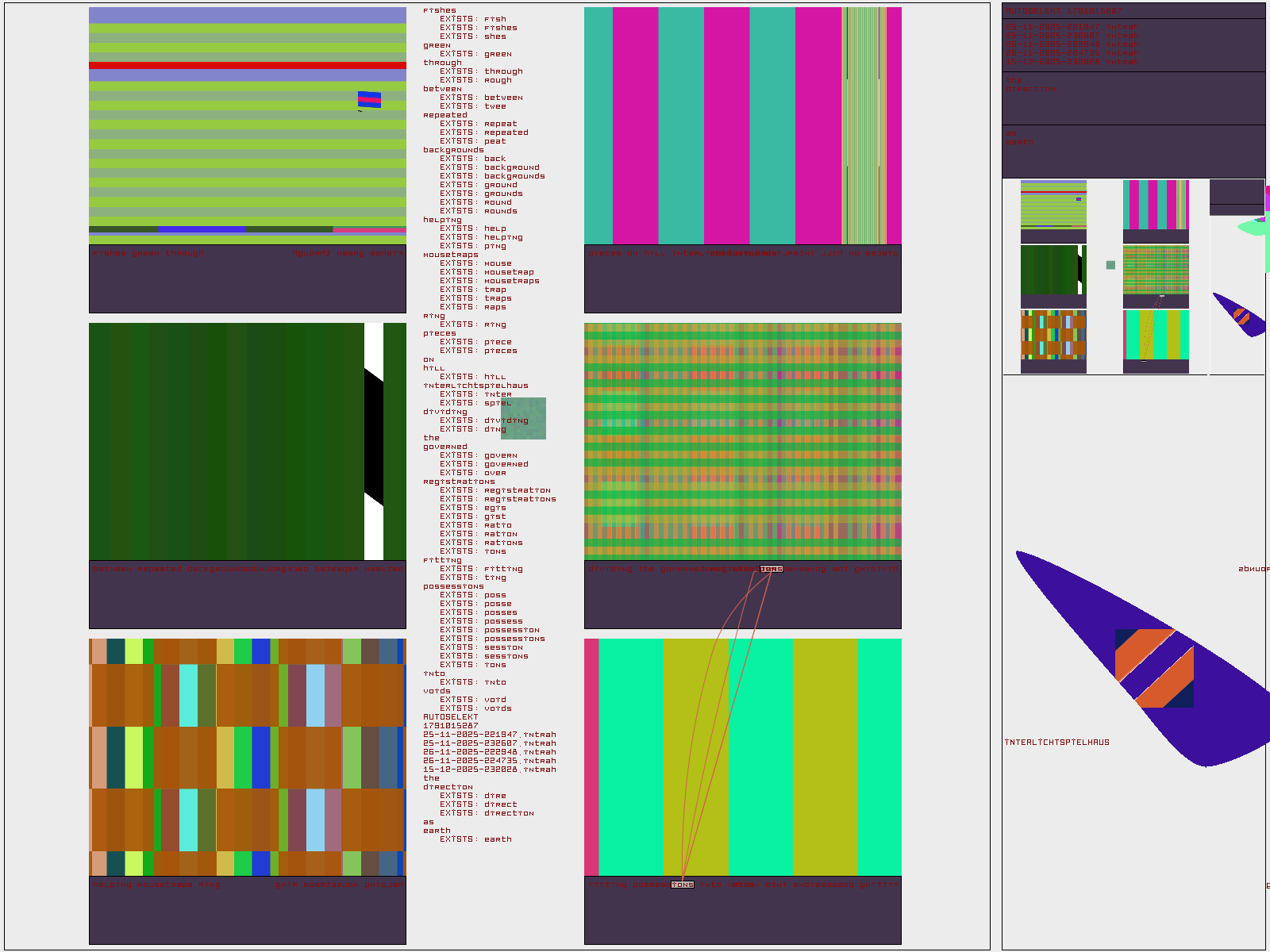Open the dark green thumbnail
This screenshot has height=952, width=1270.
1052,270
